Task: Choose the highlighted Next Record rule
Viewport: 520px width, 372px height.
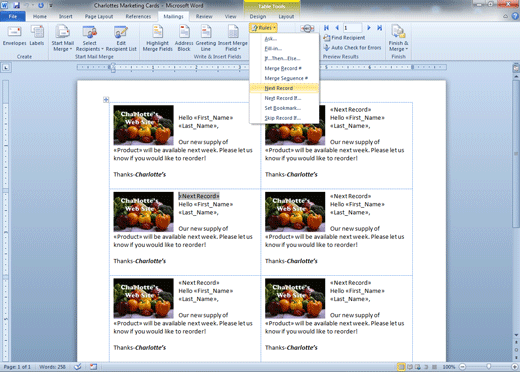Action: click(x=284, y=88)
